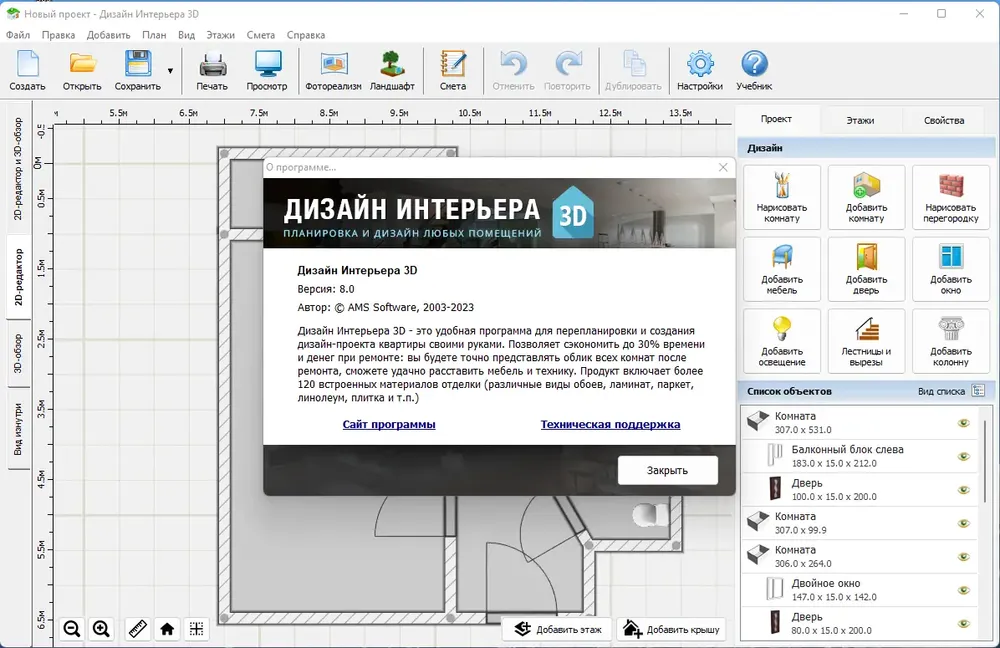Open the Сайт программы link

(x=389, y=424)
